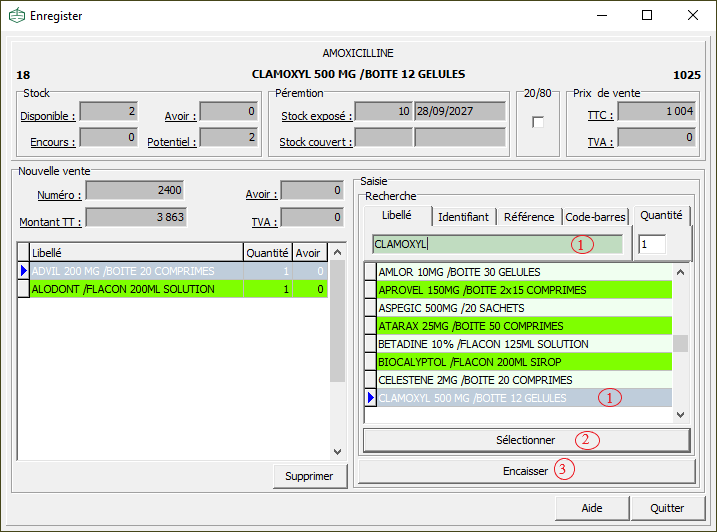The image size is (717, 532).
Task: Click the Numéro field showing 2400
Action: (x=135, y=190)
